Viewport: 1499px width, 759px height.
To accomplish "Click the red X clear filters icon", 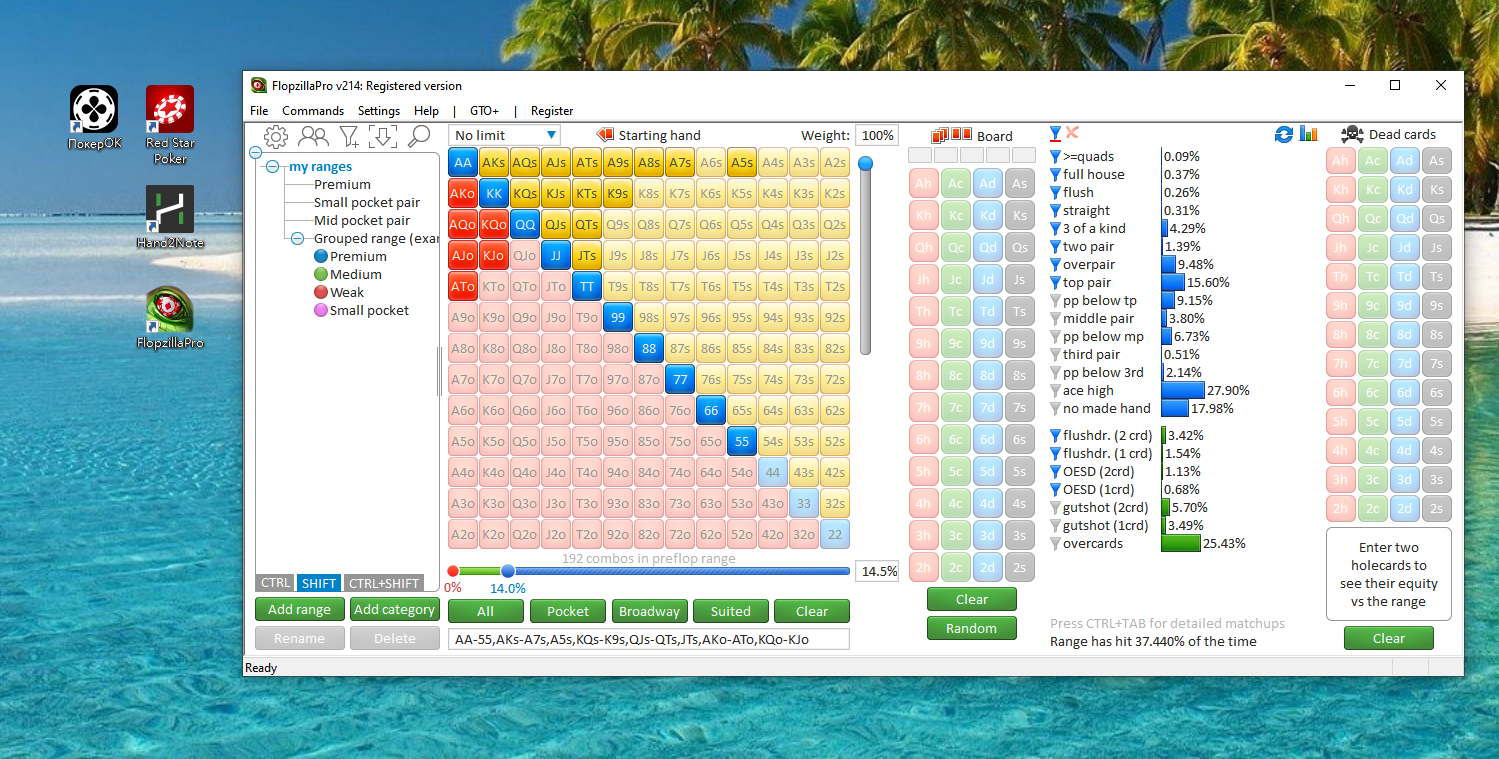I will (1072, 133).
